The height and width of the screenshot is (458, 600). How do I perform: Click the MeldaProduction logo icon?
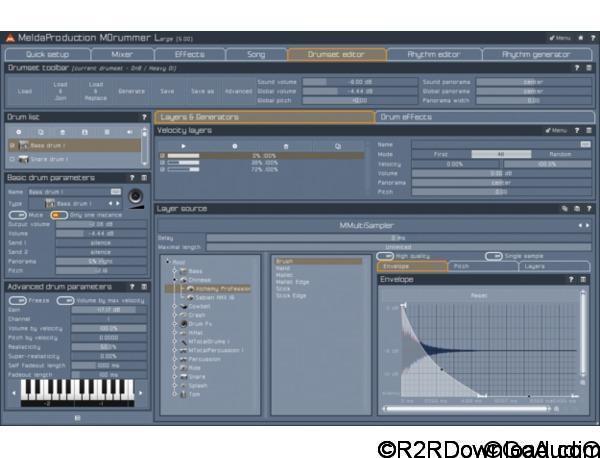coord(10,38)
